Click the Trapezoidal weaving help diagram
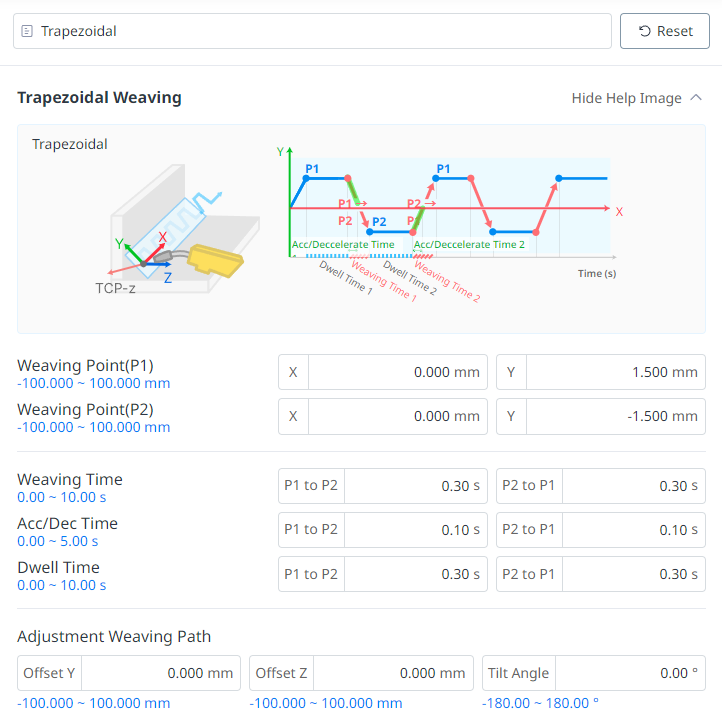The image size is (722, 722). click(361, 228)
